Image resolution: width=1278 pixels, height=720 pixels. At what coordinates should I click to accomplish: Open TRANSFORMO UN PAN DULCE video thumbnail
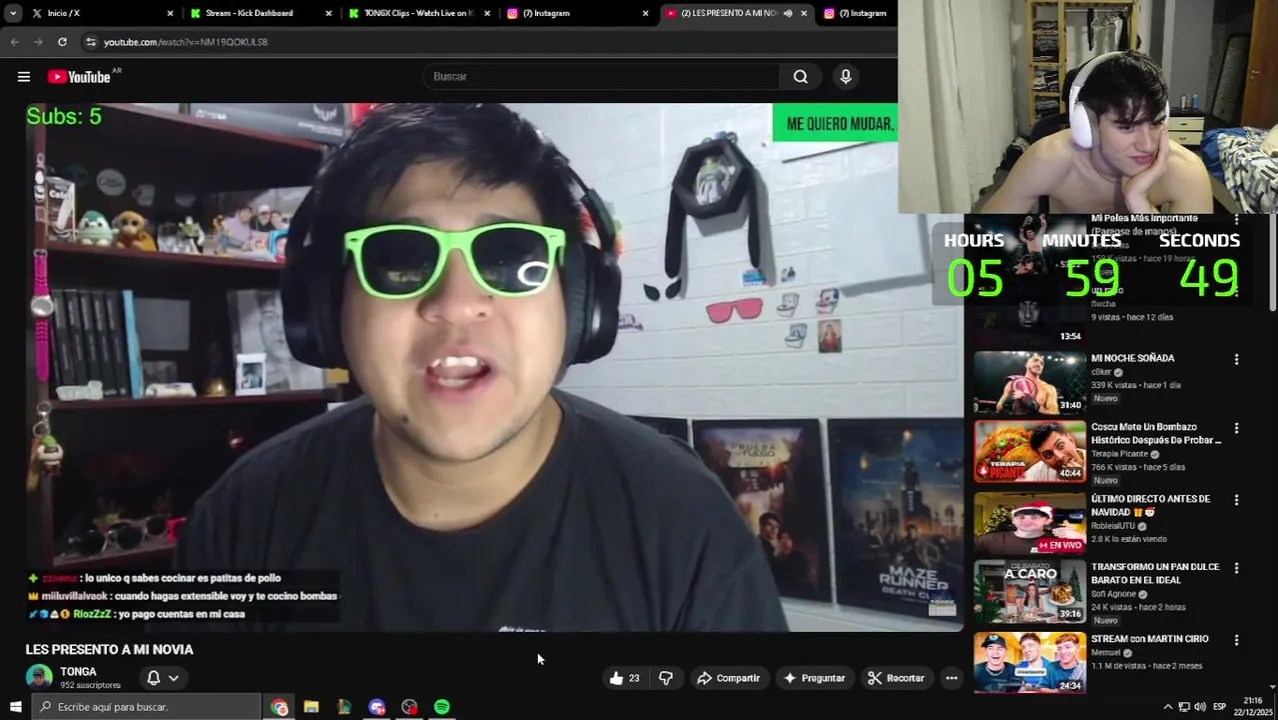pyautogui.click(x=1029, y=591)
